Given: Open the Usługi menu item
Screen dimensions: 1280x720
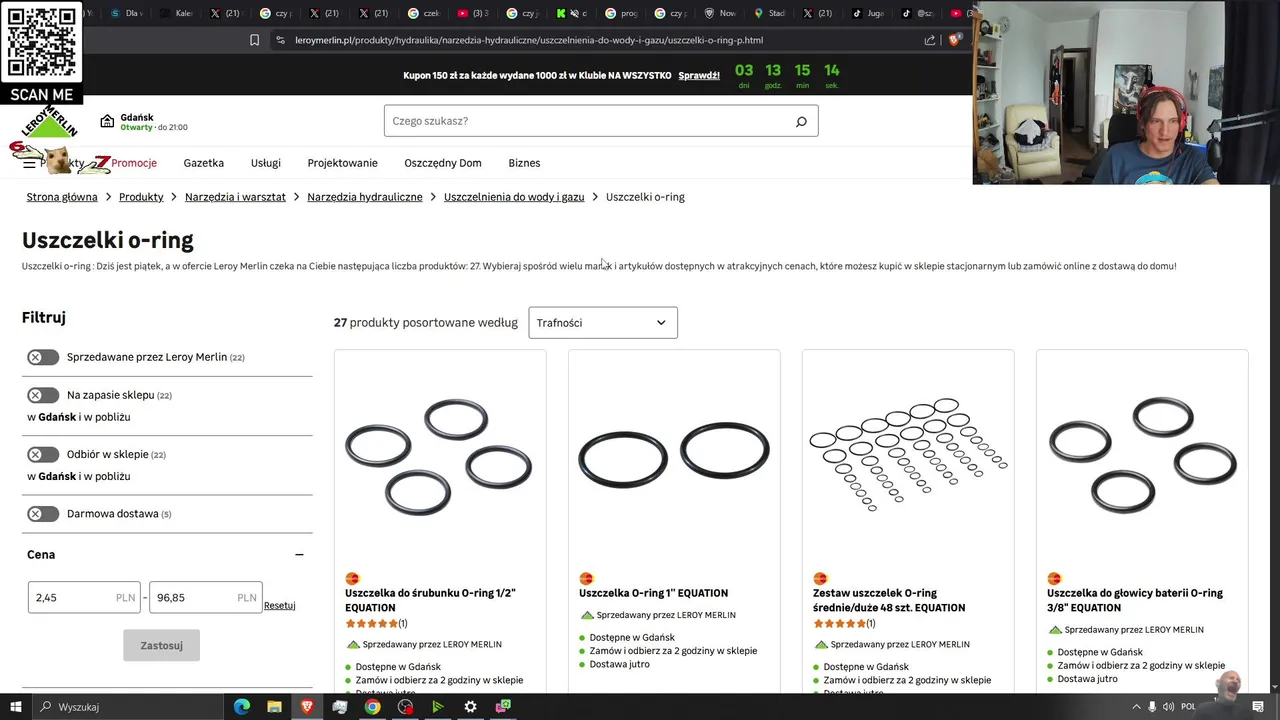Looking at the screenshot, I should coord(266,163).
